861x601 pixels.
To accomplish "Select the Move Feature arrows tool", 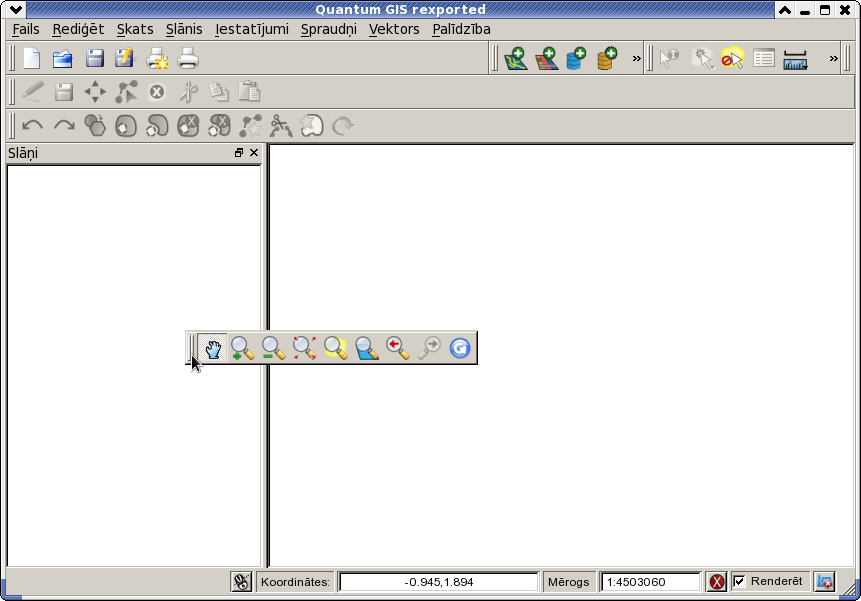I will point(95,92).
